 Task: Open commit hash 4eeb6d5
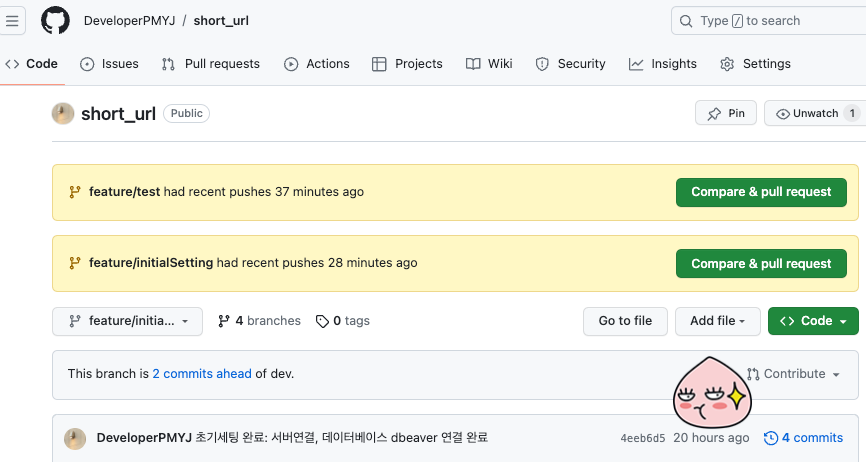tap(643, 438)
